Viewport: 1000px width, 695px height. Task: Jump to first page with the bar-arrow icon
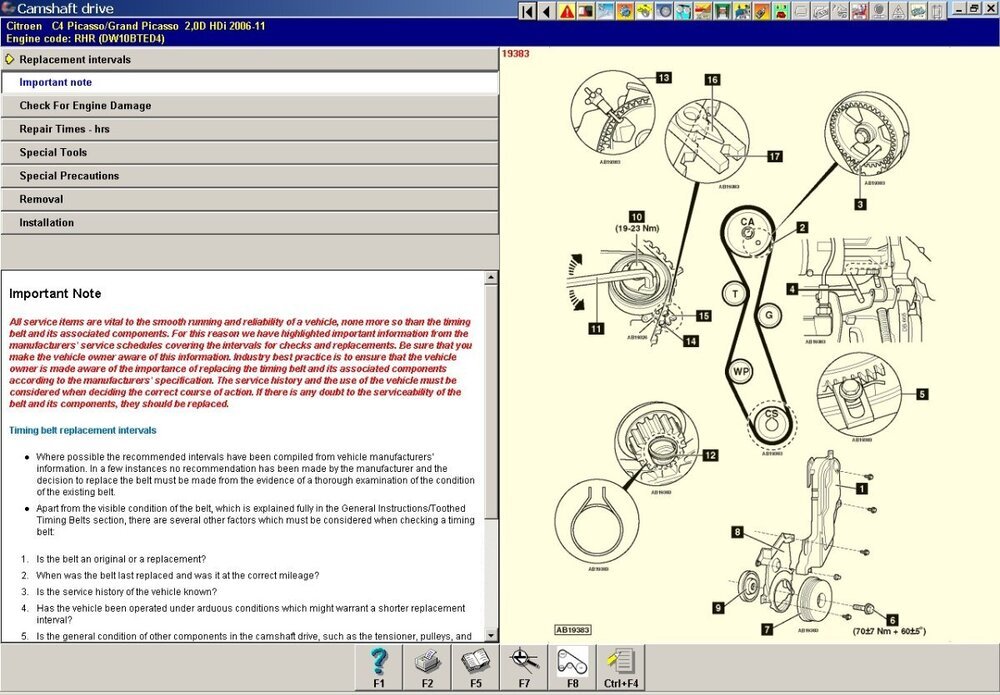(527, 12)
